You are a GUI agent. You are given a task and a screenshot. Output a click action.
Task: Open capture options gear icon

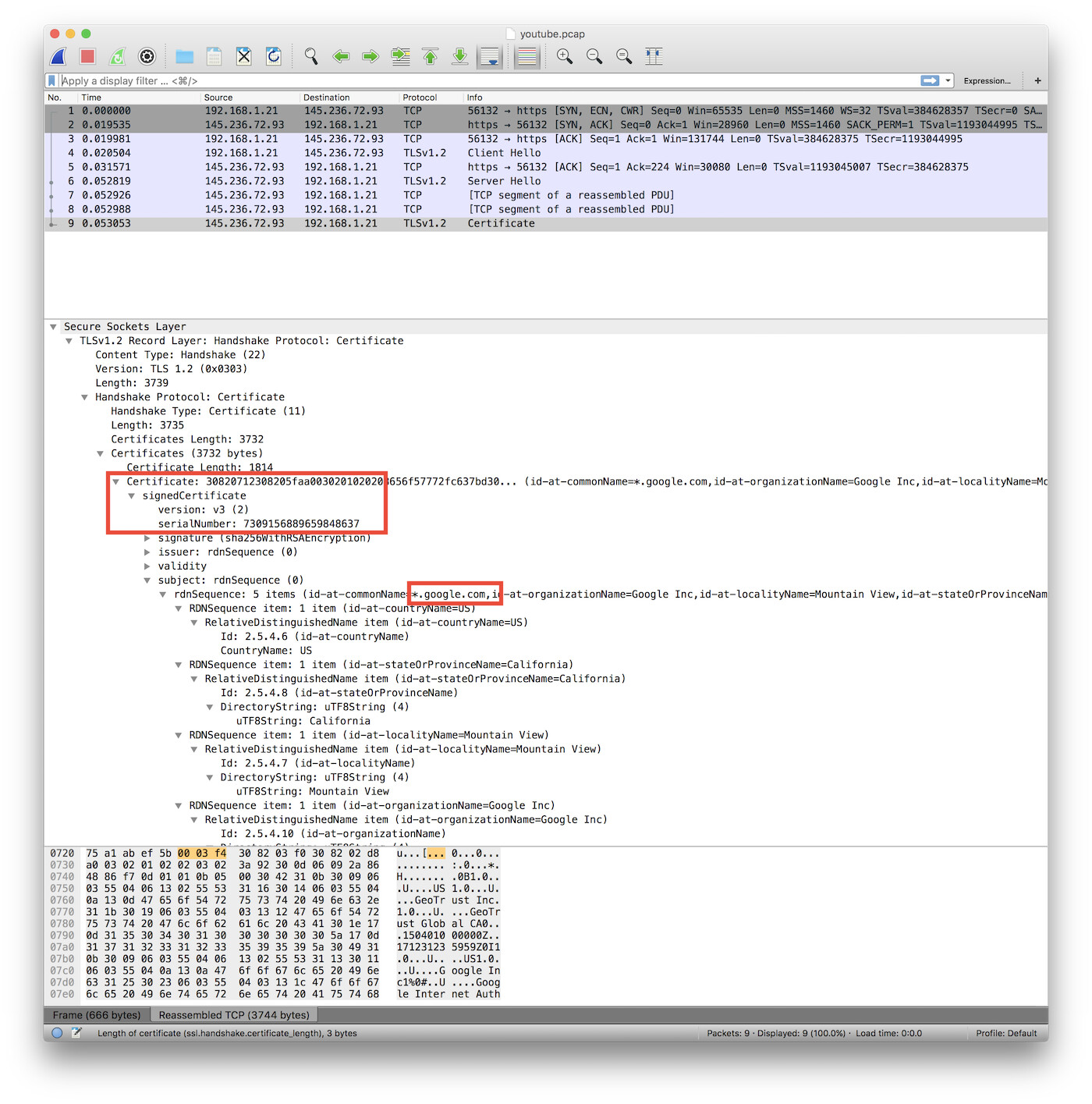[x=147, y=56]
